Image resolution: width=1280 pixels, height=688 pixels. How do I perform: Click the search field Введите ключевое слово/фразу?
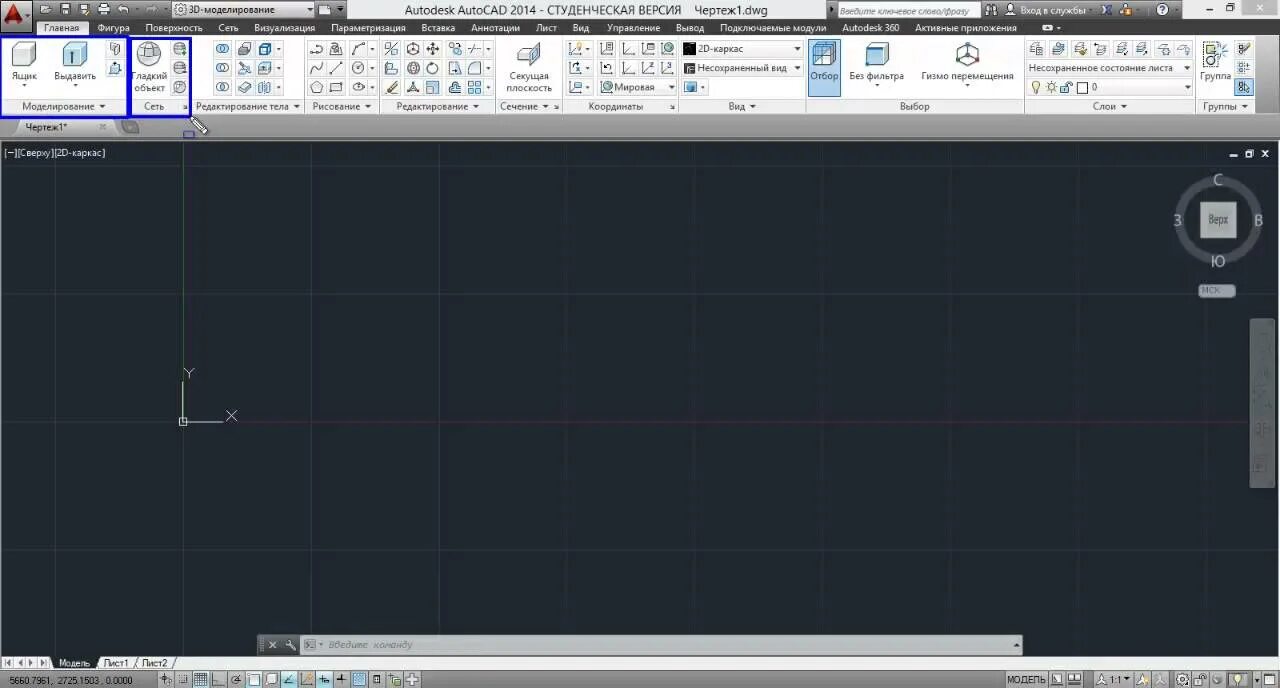tap(906, 9)
